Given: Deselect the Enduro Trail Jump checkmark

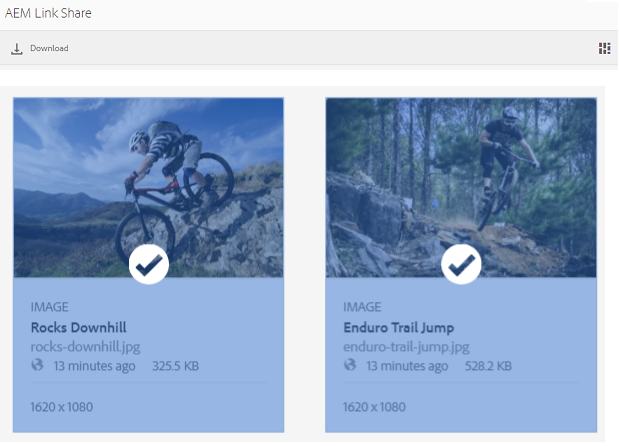Looking at the screenshot, I should (461, 264).
